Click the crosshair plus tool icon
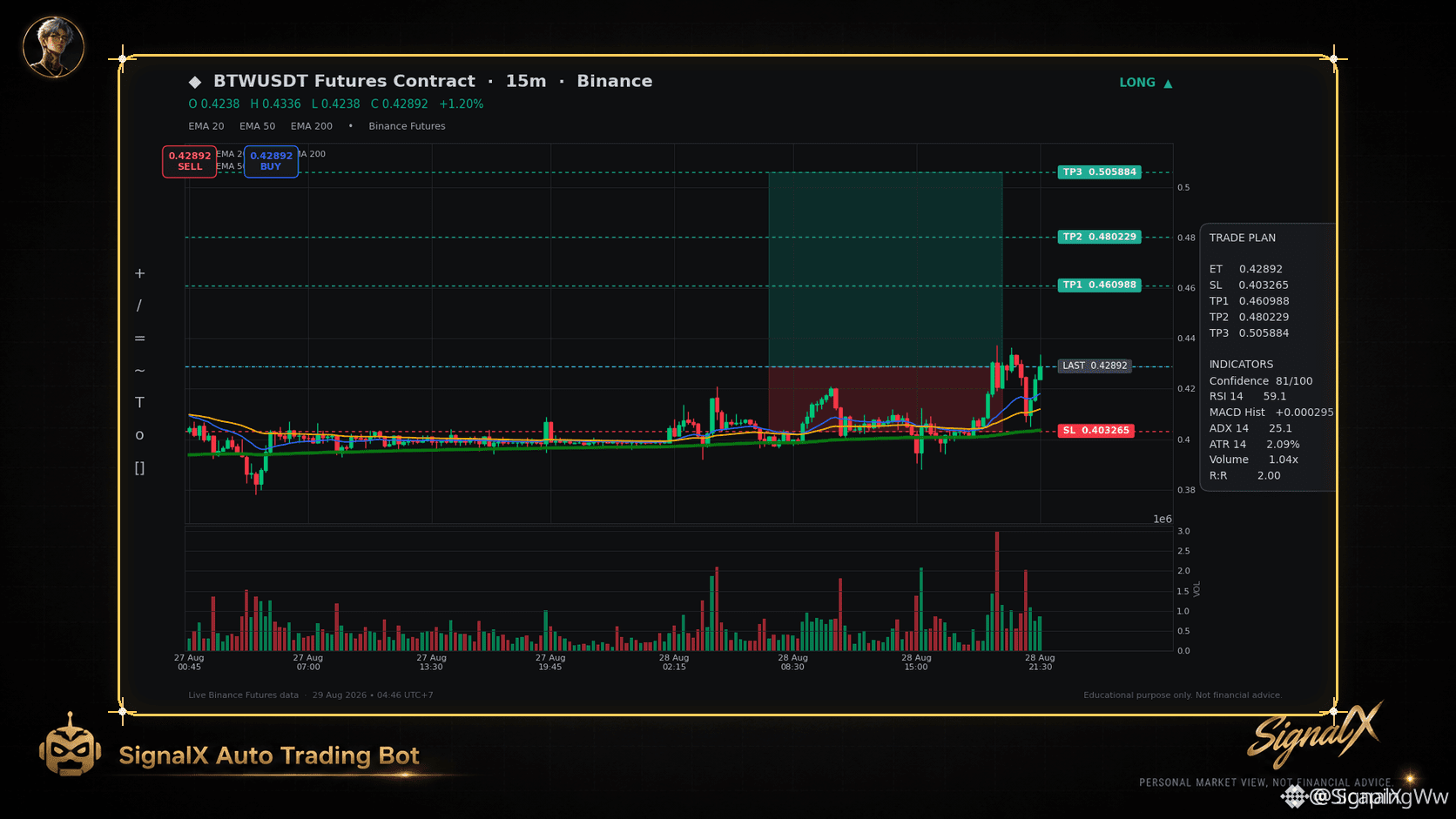The height and width of the screenshot is (819, 1456). click(139, 273)
